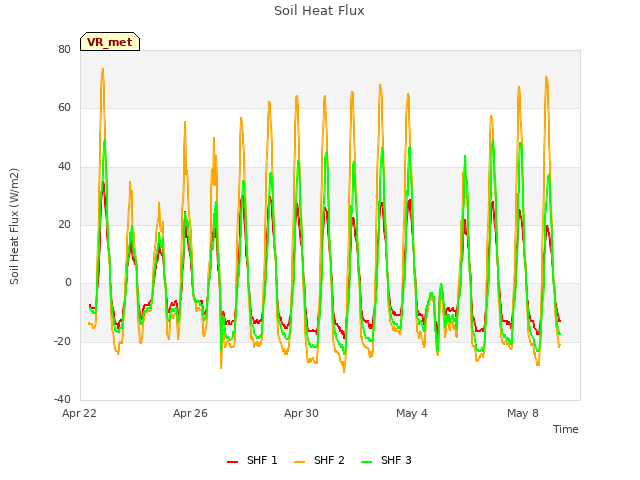This screenshot has height=480, width=640.
Task: Click the red SHF 1 legend marker
Action: 232,462
